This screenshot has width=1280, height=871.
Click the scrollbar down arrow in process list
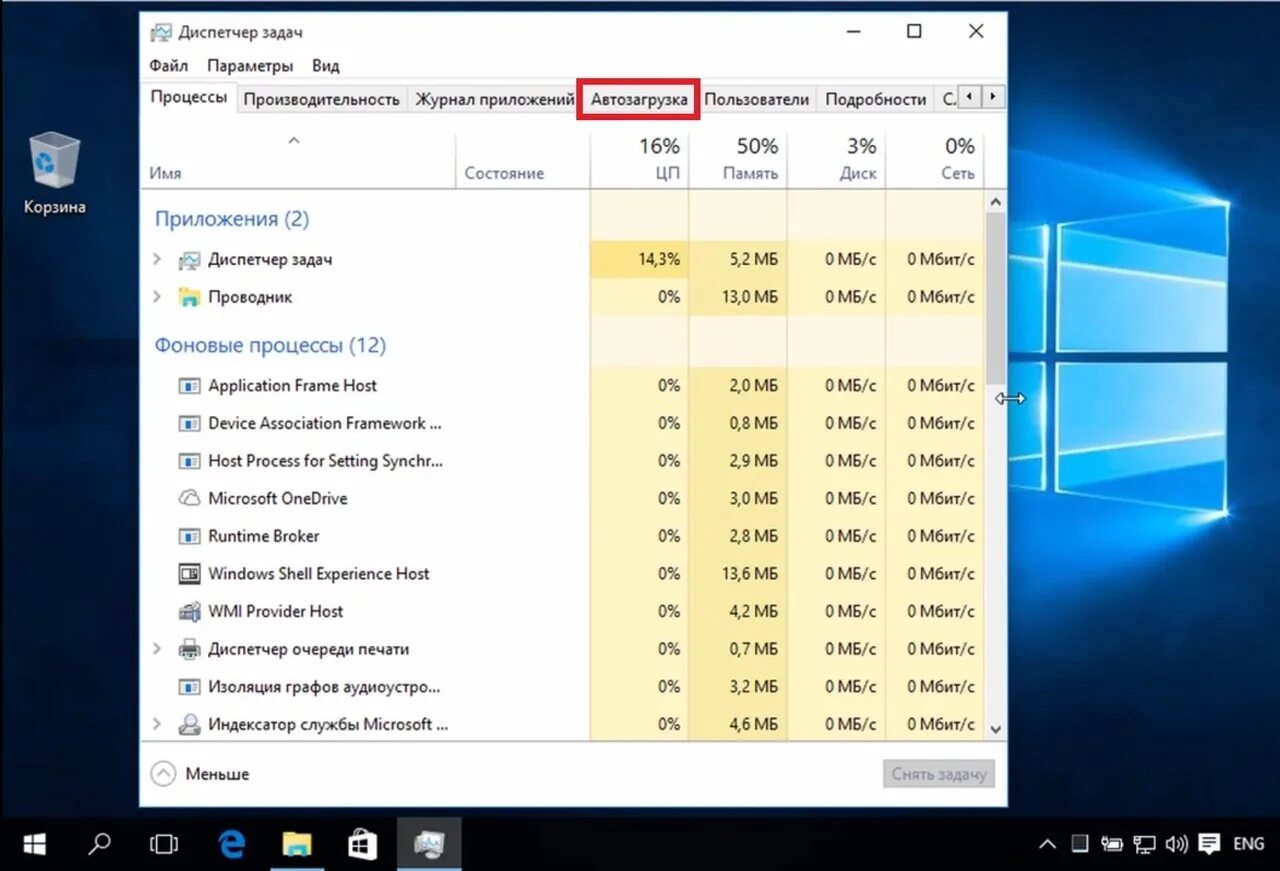point(995,729)
